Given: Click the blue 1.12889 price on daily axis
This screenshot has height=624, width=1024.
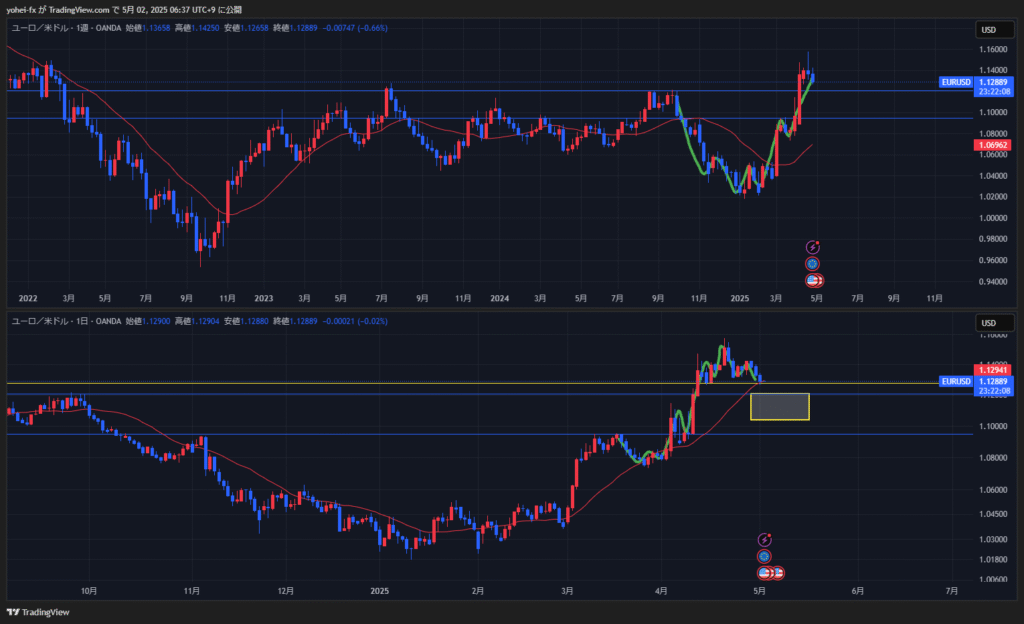Looking at the screenshot, I should pos(993,381).
